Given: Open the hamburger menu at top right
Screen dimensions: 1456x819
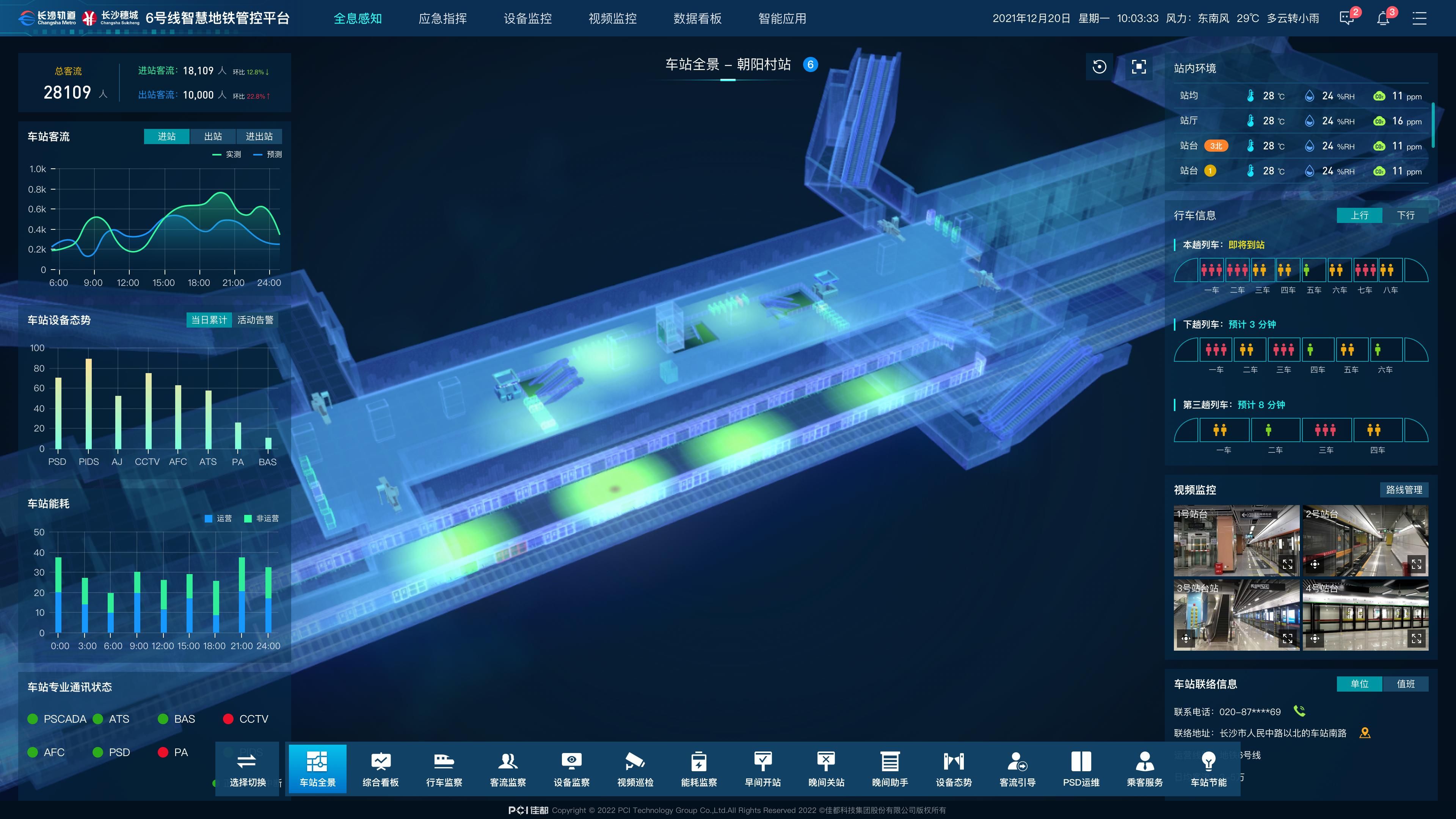Looking at the screenshot, I should coord(1419,19).
